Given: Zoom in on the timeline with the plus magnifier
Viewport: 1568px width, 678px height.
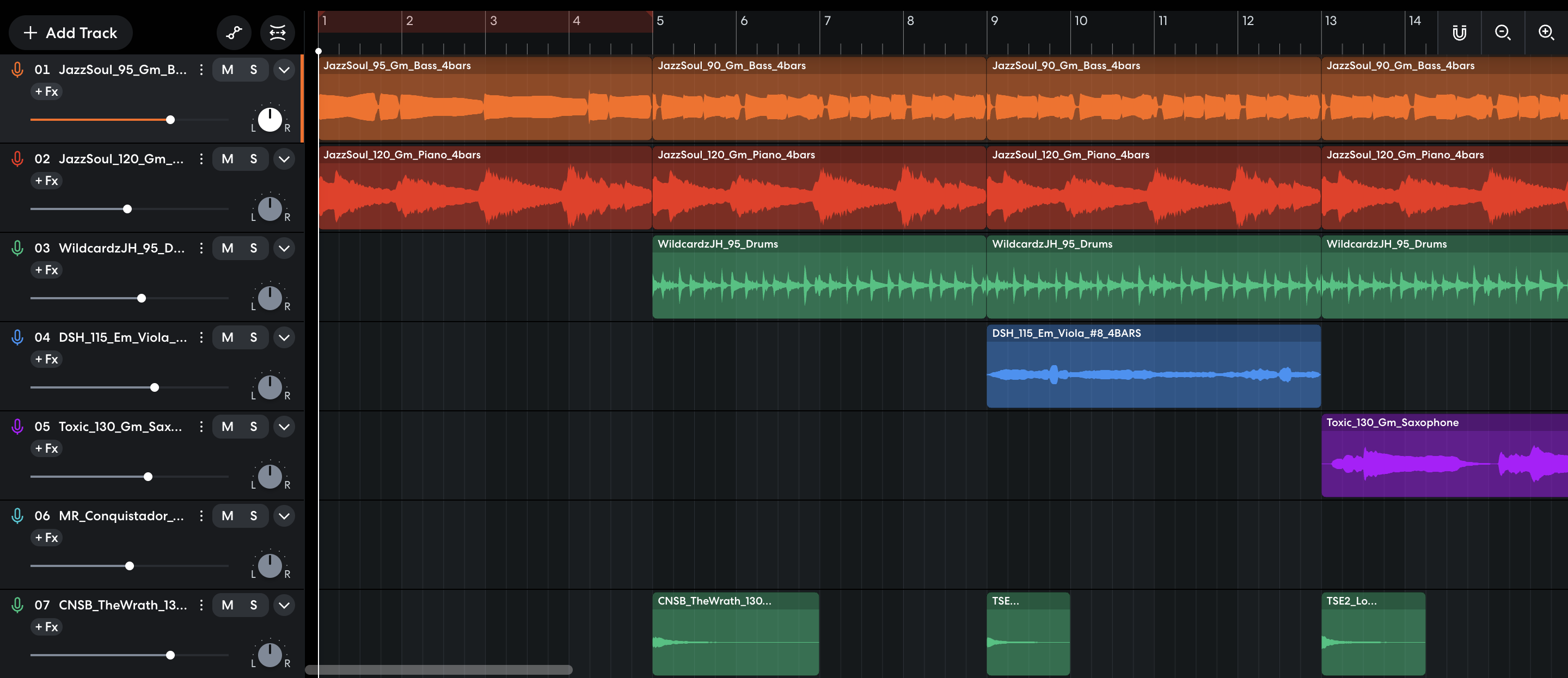Looking at the screenshot, I should [x=1546, y=32].
